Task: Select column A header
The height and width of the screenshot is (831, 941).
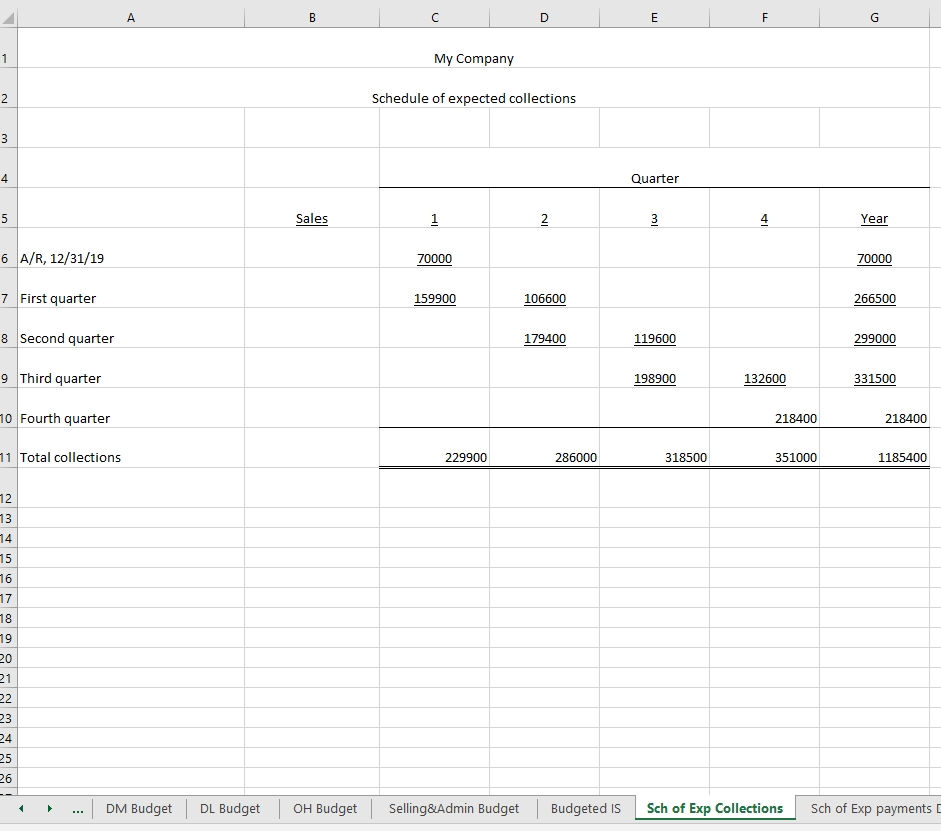Action: pyautogui.click(x=130, y=16)
